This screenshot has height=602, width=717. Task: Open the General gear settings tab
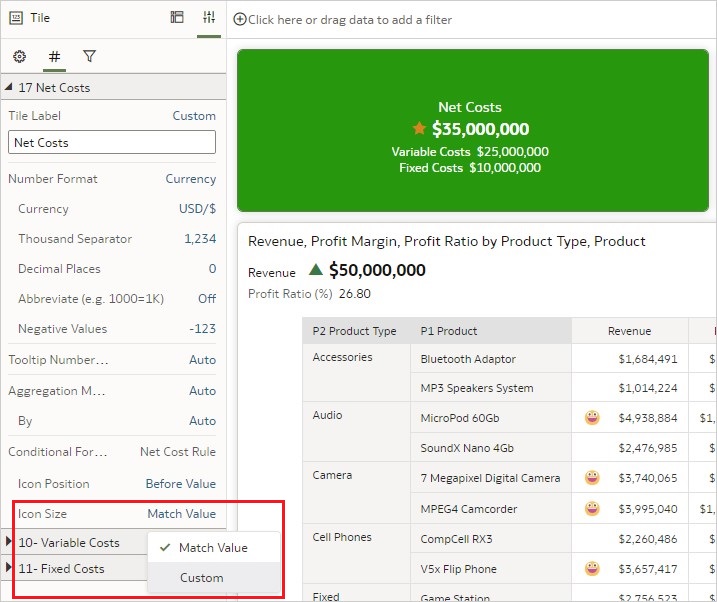[19, 57]
